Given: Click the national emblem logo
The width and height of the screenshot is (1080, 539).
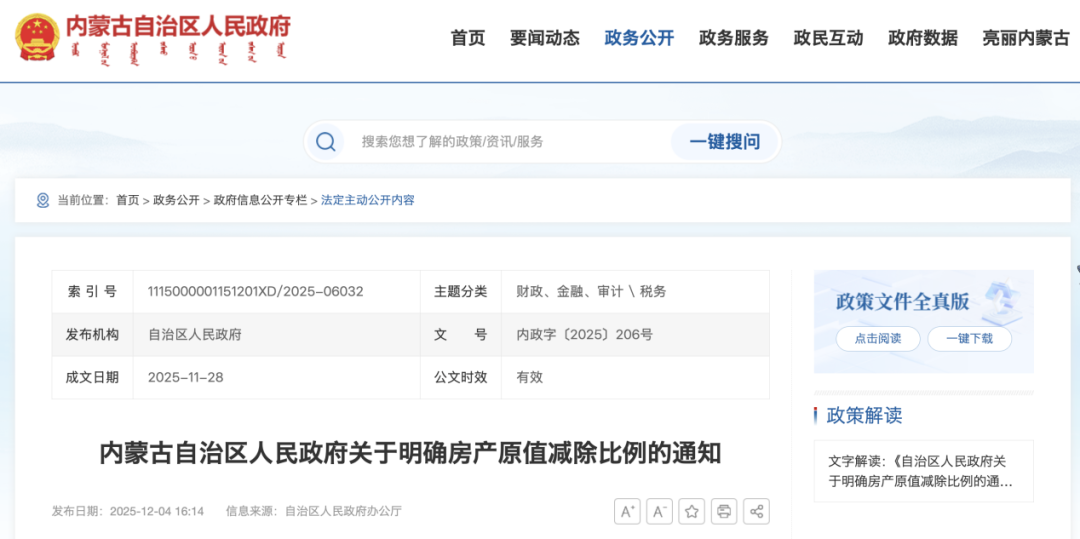Looking at the screenshot, I should [x=37, y=38].
